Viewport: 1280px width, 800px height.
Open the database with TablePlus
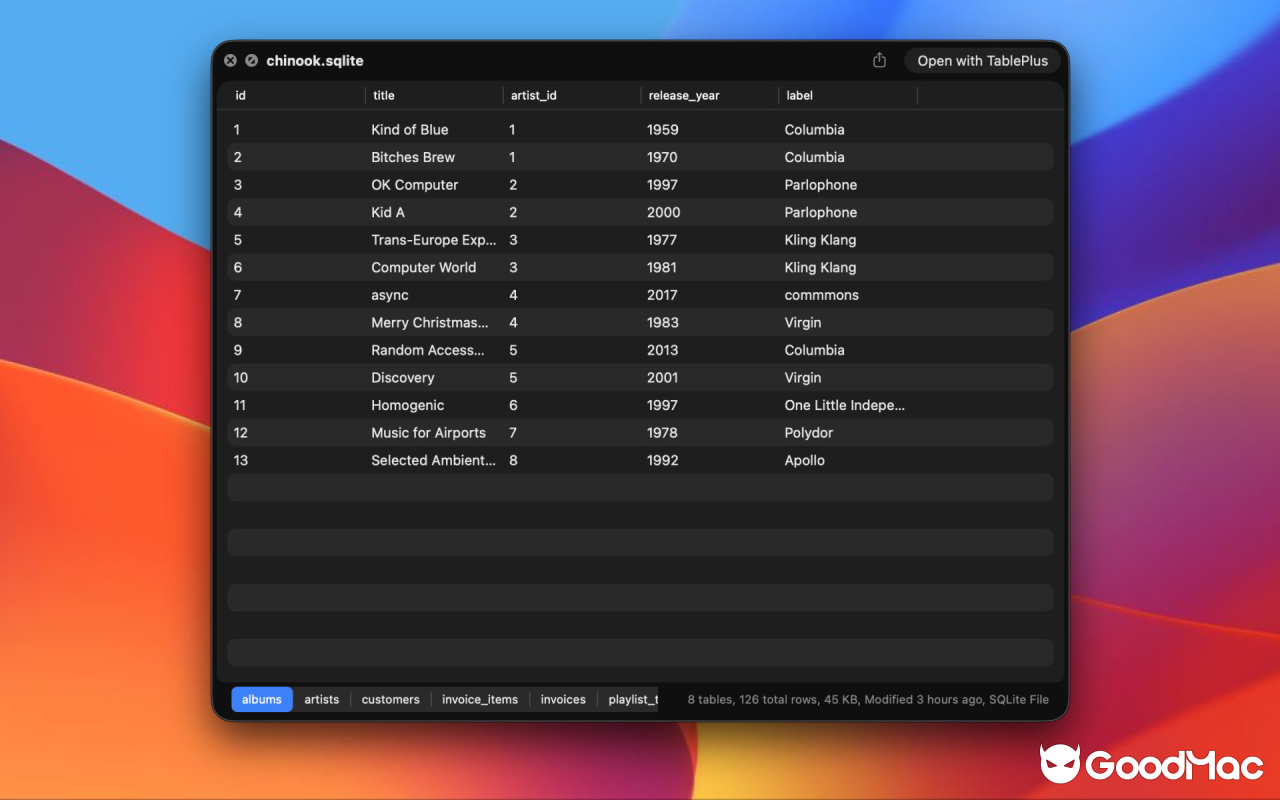[x=982, y=60]
